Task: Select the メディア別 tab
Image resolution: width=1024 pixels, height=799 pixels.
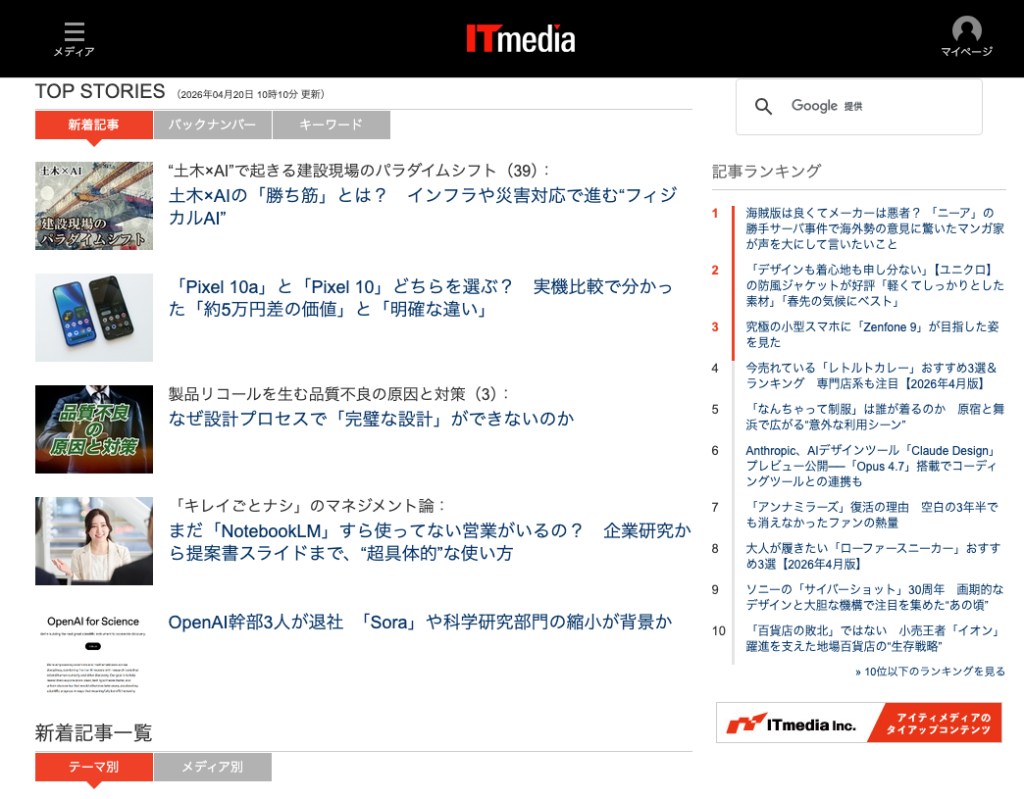Action: tap(212, 767)
